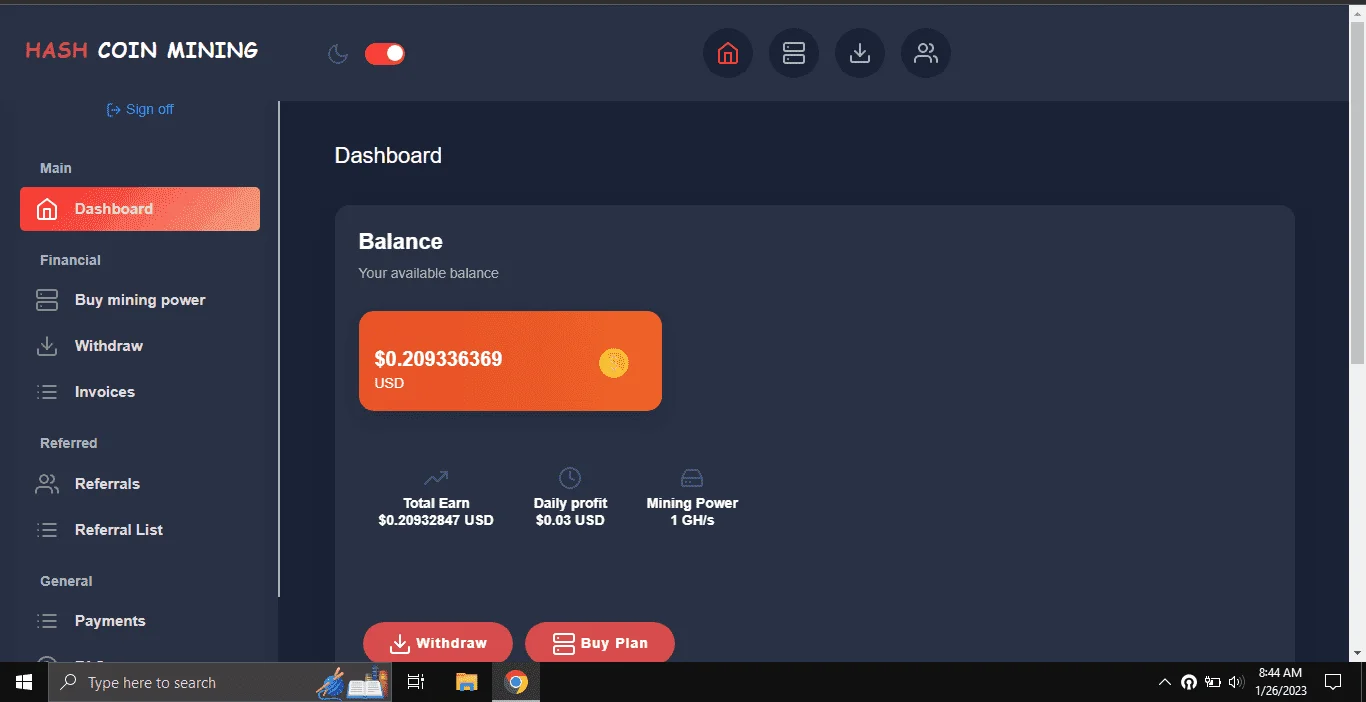Screen dimensions: 1366x702
Task: Click the list icon beside Payments
Action: coord(47,621)
